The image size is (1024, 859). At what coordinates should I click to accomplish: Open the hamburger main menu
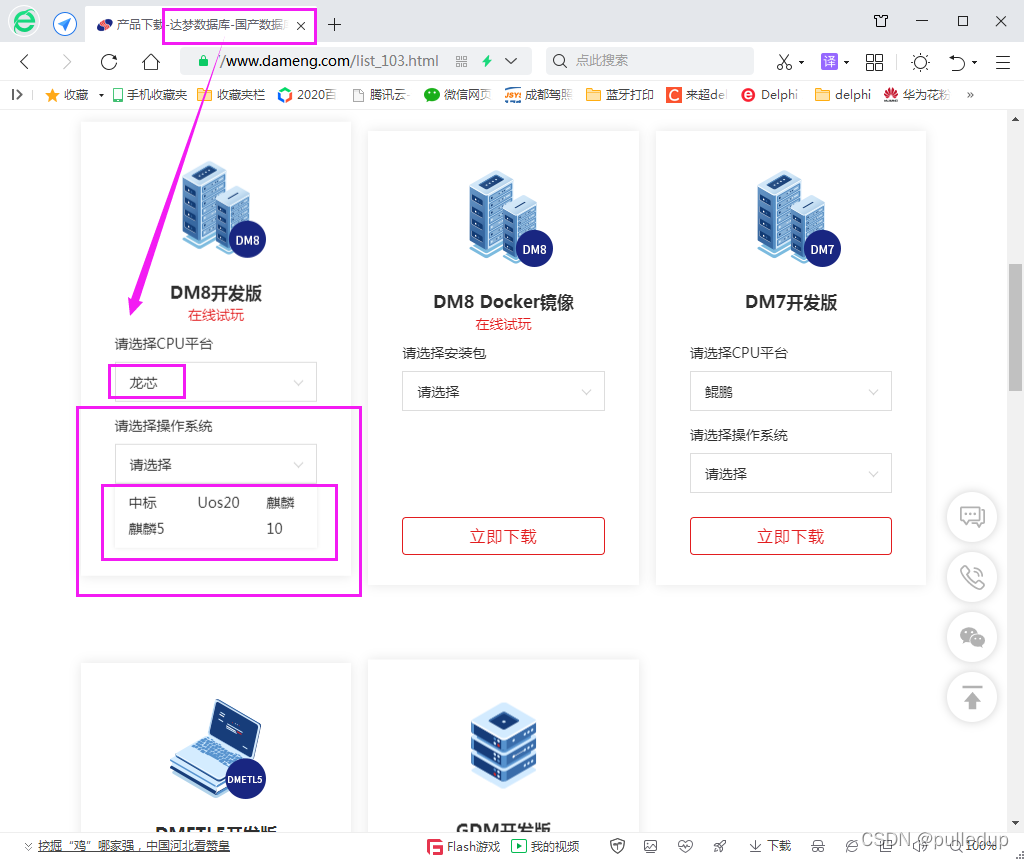(1002, 62)
